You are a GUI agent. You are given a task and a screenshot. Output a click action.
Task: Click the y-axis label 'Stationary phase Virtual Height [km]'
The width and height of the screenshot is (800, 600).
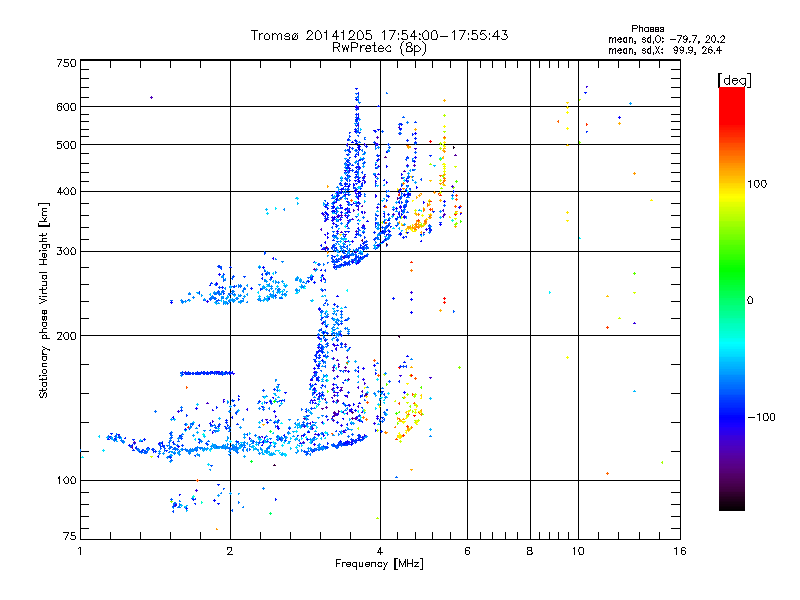(x=43, y=301)
